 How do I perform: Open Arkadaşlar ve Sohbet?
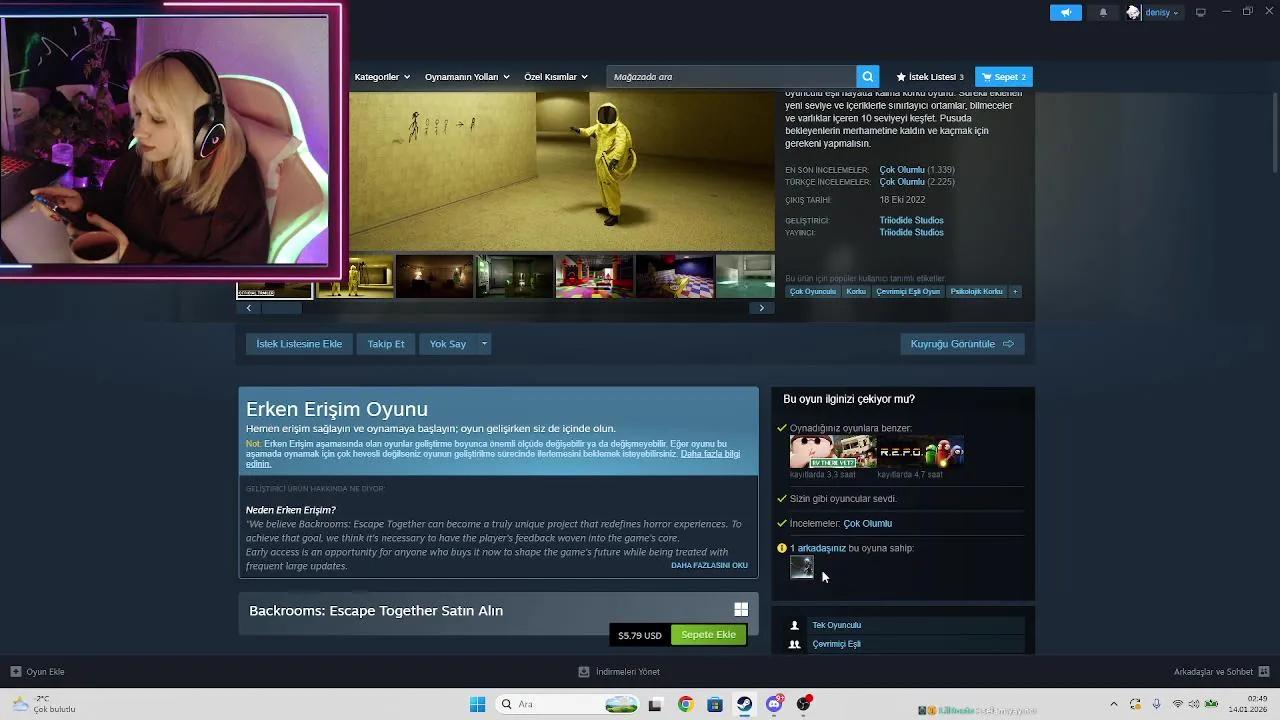click(1221, 672)
